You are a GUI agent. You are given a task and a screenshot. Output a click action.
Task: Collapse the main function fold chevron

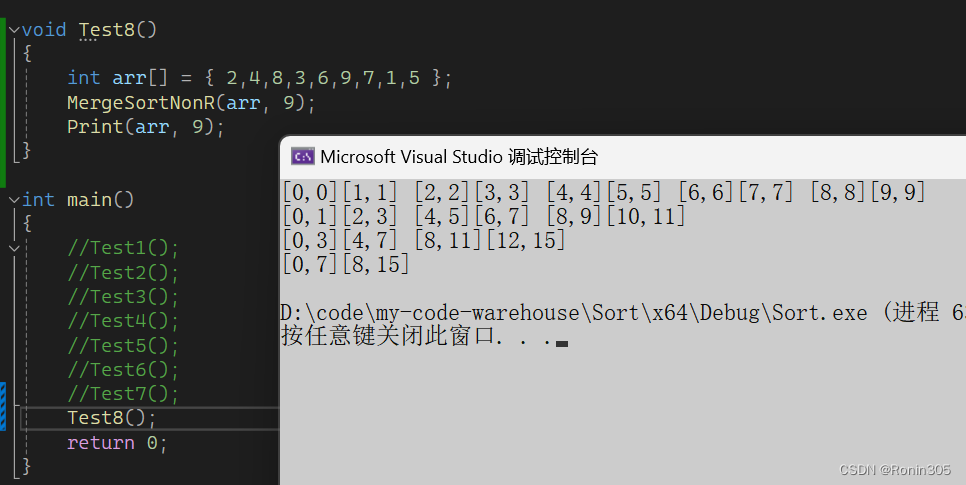14,200
